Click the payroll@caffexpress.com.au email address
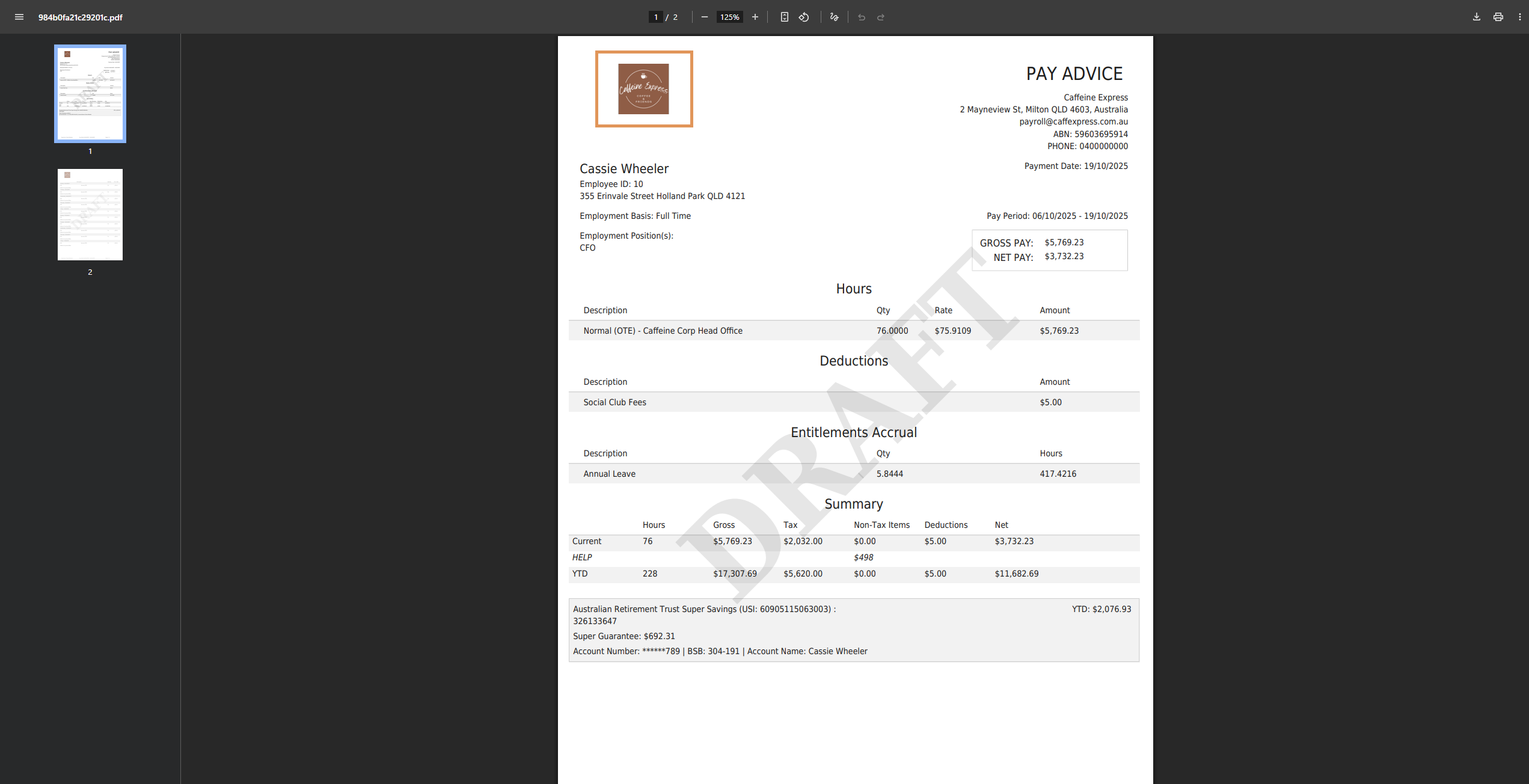1529x784 pixels. 1073,121
